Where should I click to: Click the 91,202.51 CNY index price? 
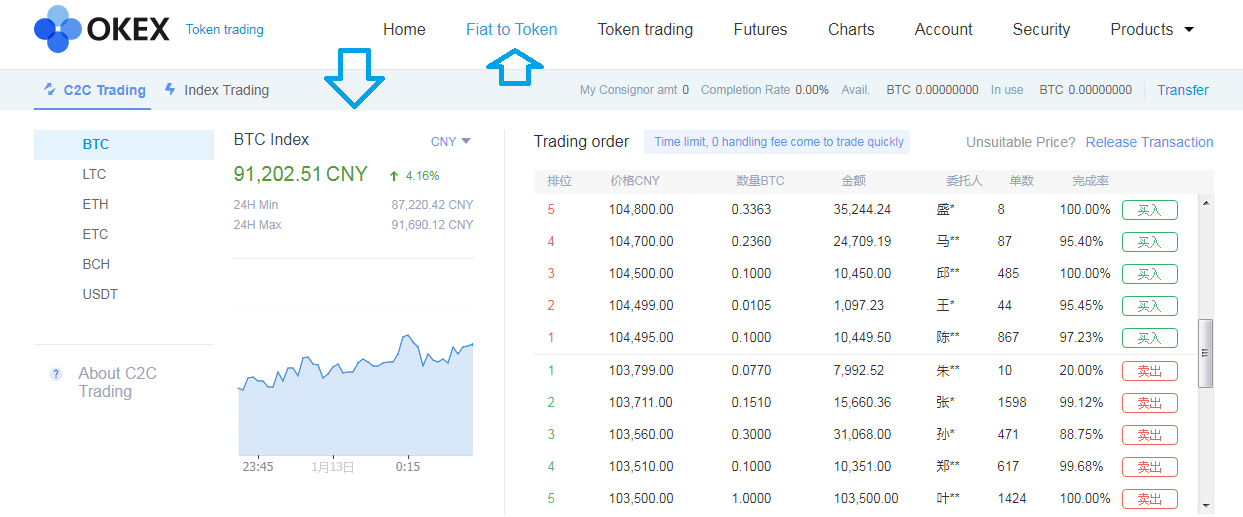pyautogui.click(x=301, y=174)
